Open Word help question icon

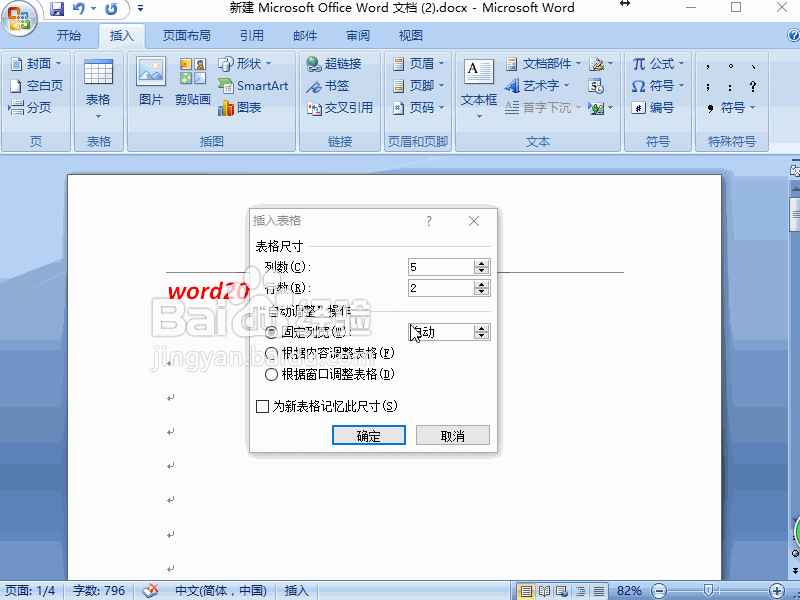tap(793, 36)
